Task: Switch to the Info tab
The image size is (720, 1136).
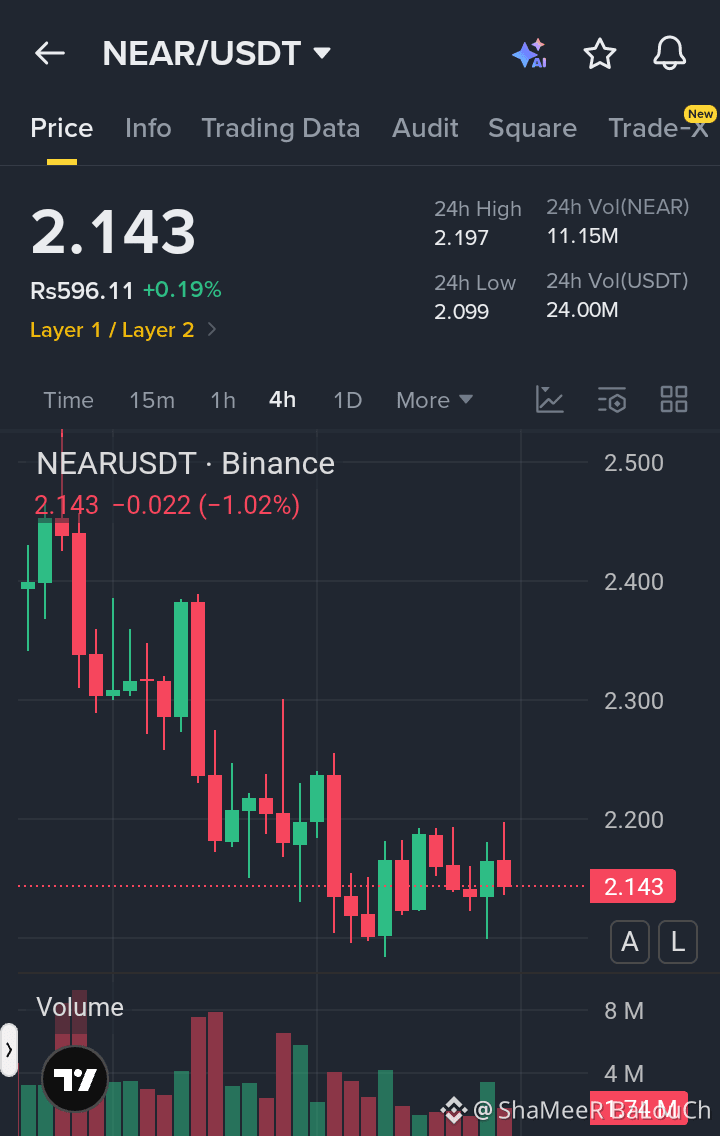Action: 148,128
